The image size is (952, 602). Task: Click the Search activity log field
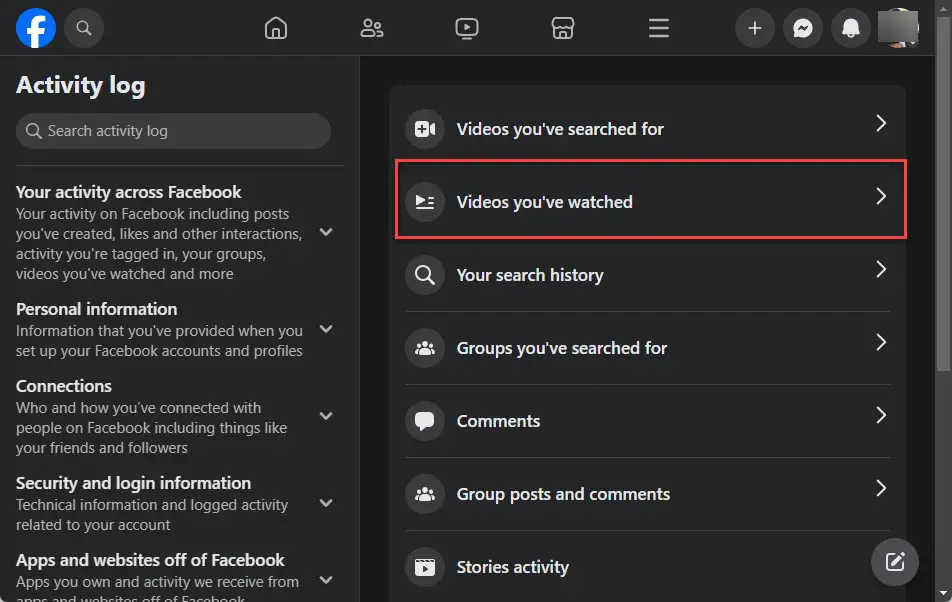point(173,131)
